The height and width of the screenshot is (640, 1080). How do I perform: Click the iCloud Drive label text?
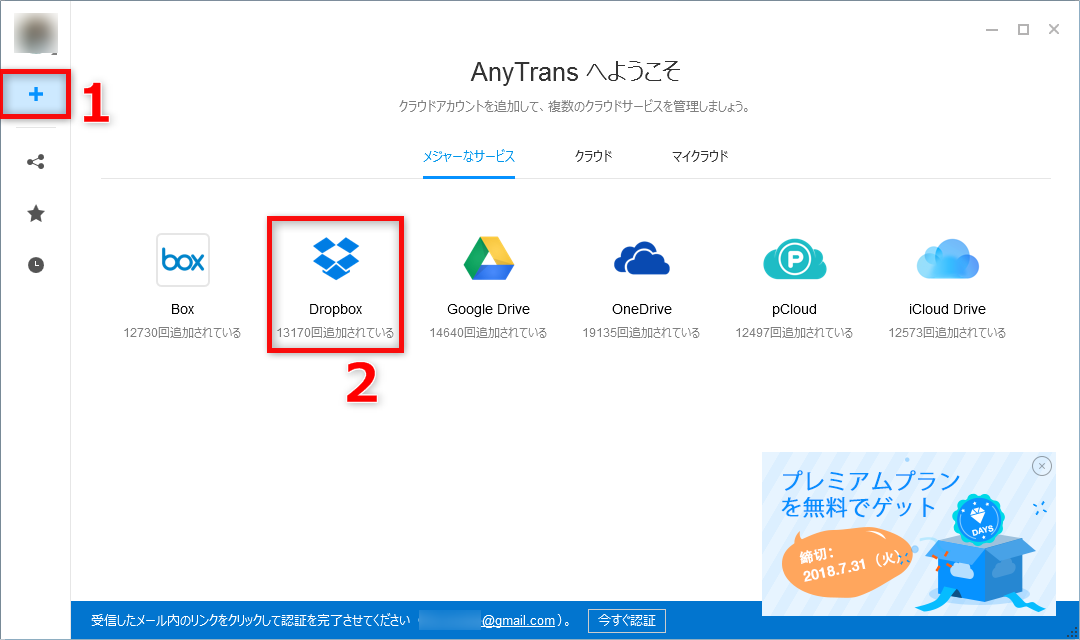[947, 309]
